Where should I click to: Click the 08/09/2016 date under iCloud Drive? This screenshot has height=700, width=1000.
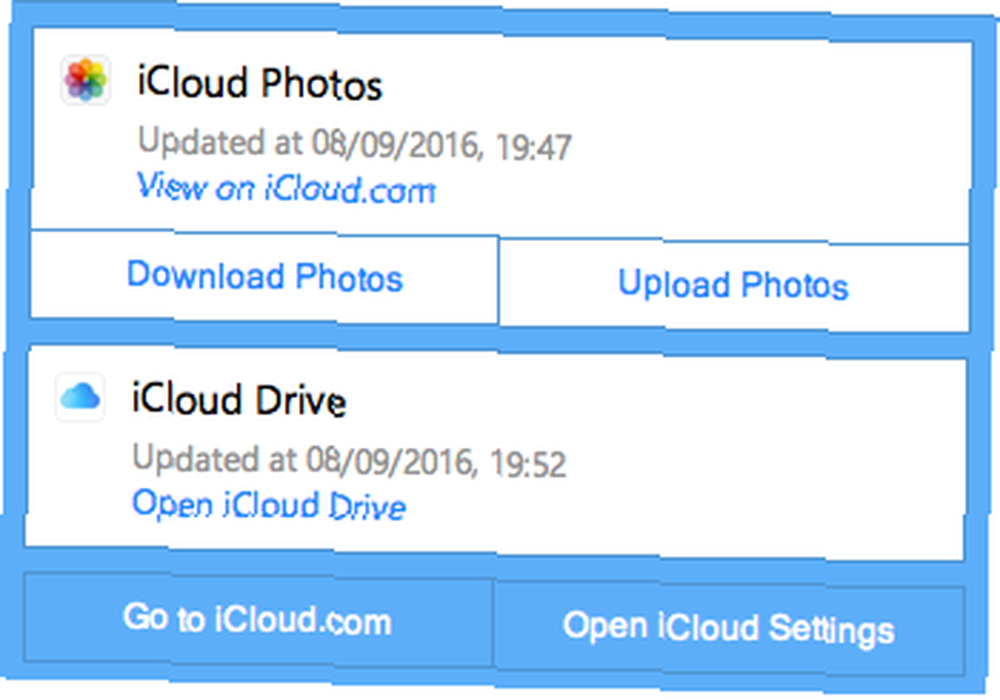390,462
